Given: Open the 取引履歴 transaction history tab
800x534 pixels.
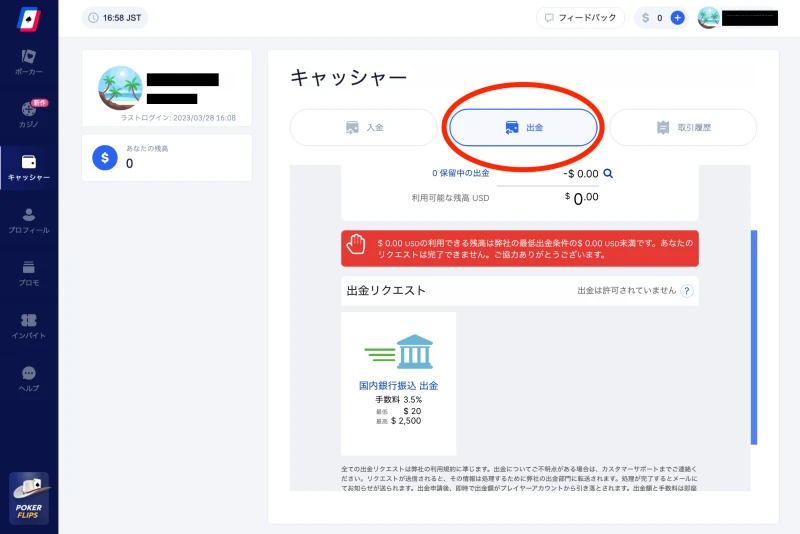Looking at the screenshot, I should 683,128.
